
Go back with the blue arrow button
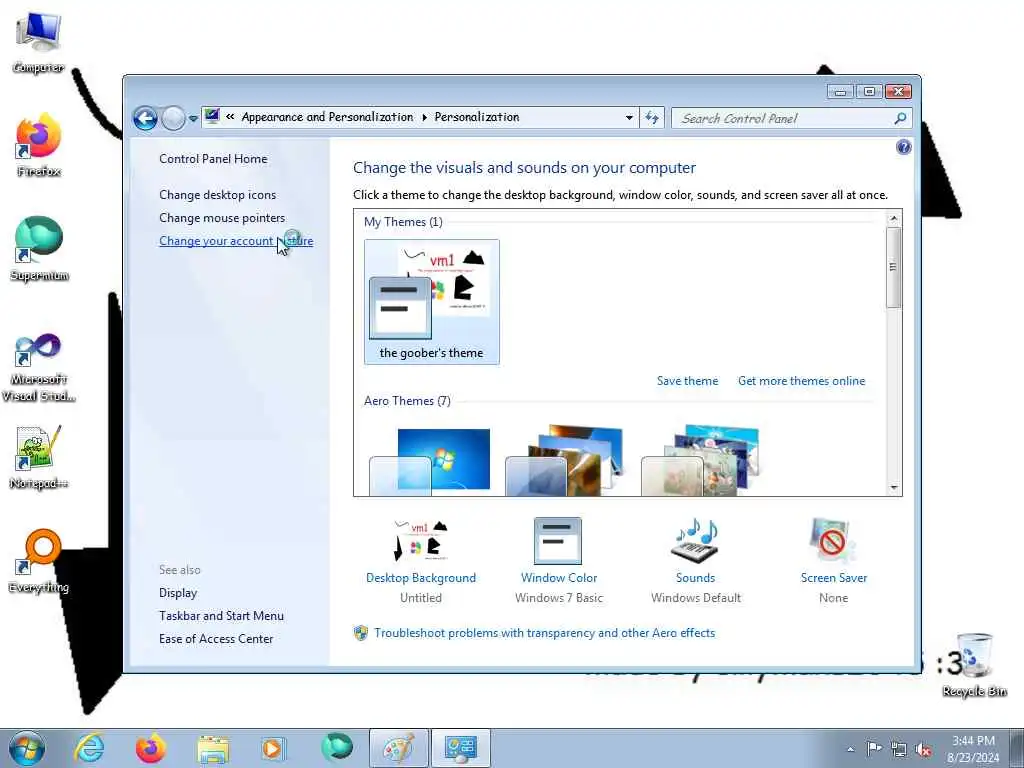pos(145,118)
